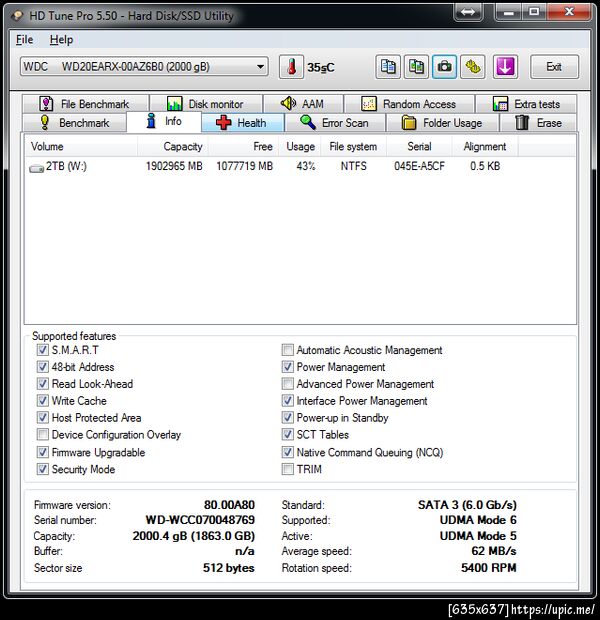Click the purple down-arrow minimize-to-tray icon

(x=505, y=67)
